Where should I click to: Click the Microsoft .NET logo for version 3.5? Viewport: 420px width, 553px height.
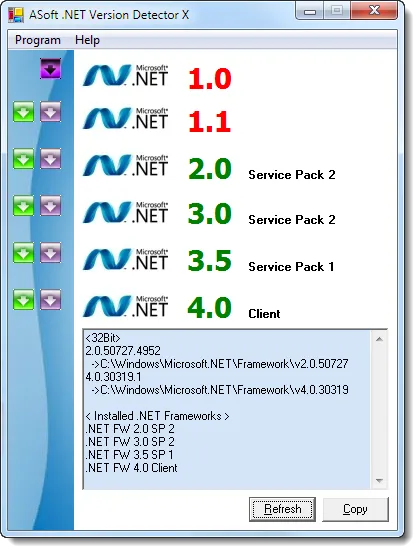126,260
